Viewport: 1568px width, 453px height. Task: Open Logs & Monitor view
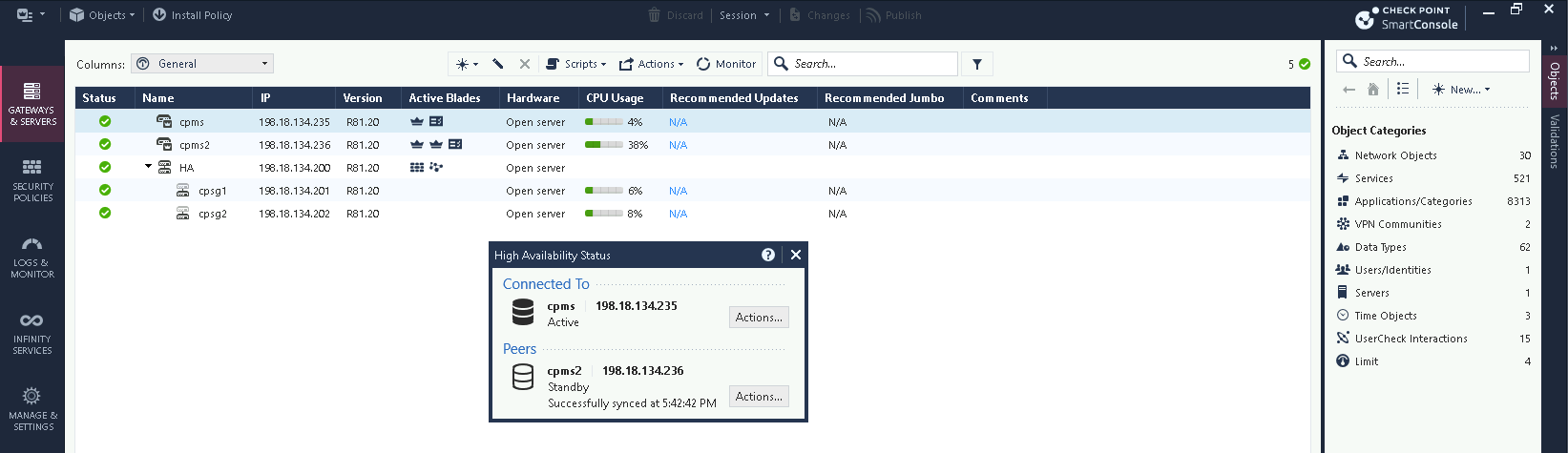click(32, 256)
